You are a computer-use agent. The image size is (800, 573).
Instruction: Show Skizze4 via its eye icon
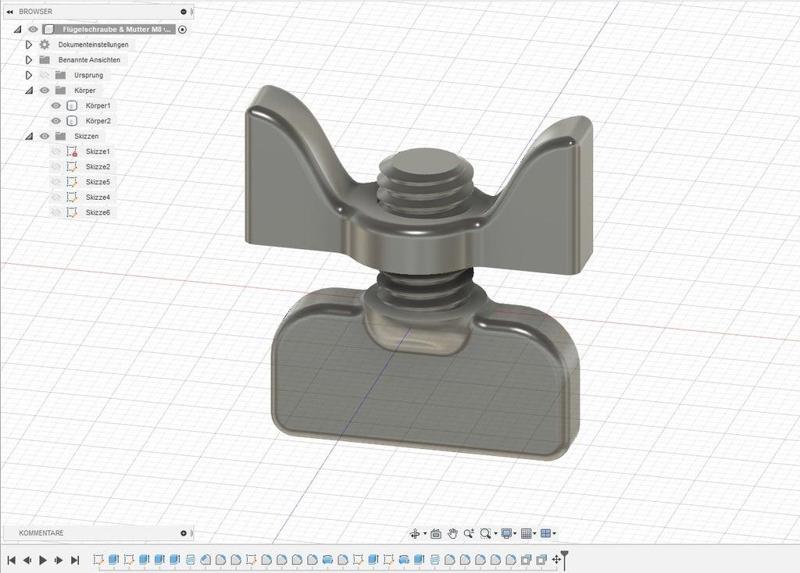point(56,197)
